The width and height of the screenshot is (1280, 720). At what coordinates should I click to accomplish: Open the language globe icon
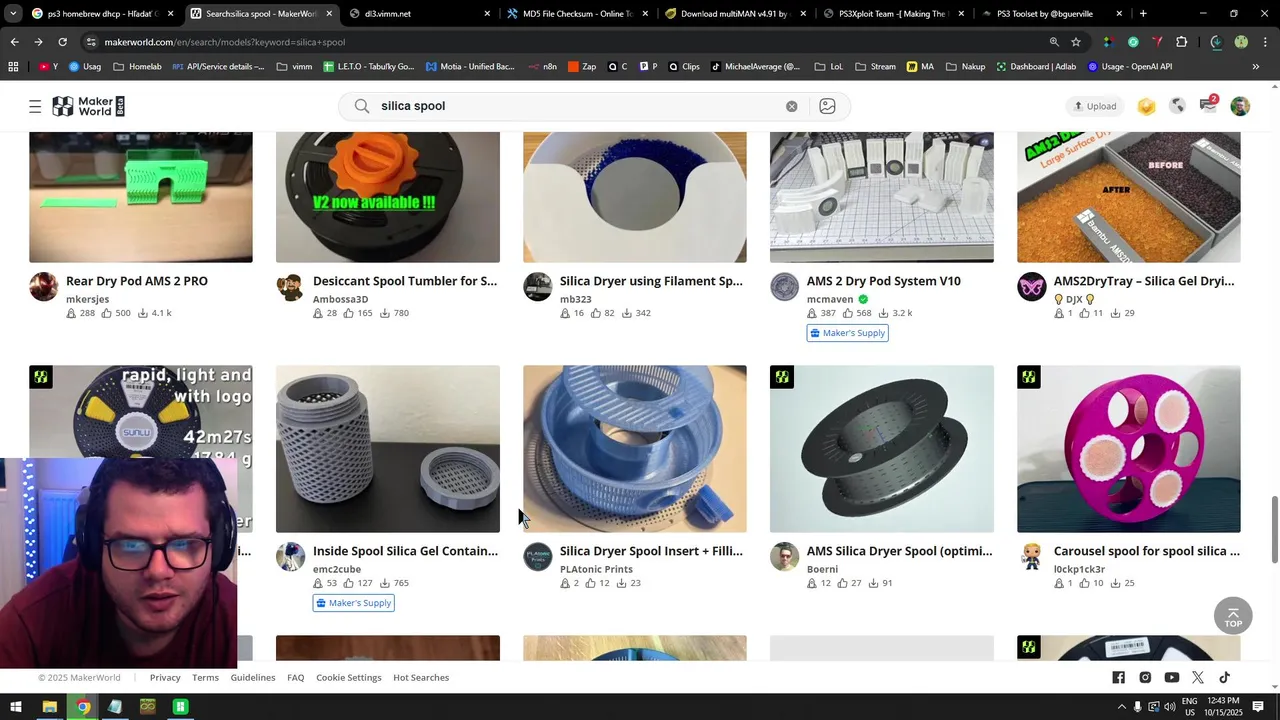(1177, 106)
